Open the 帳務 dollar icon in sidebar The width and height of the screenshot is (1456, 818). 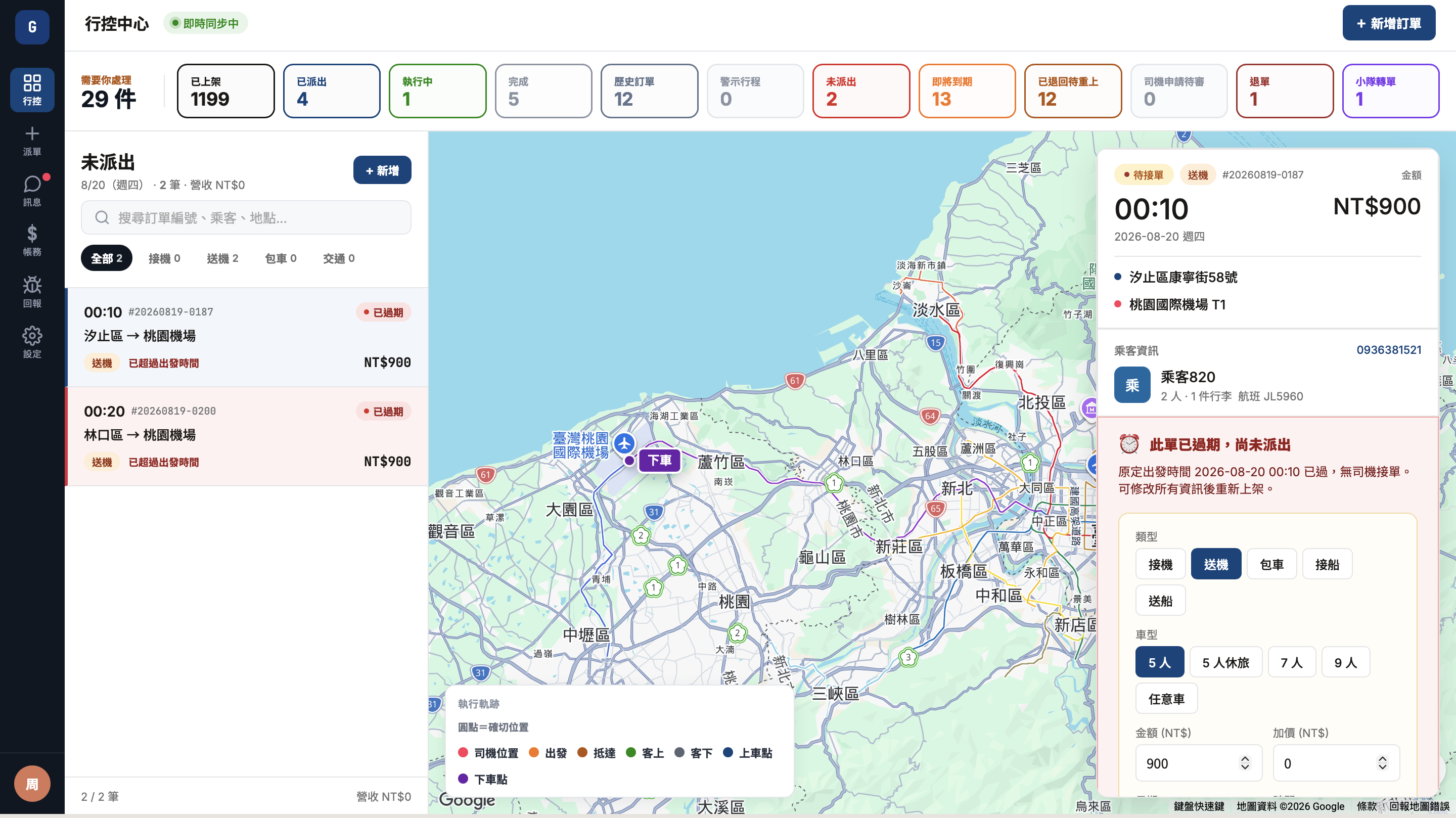point(32,240)
